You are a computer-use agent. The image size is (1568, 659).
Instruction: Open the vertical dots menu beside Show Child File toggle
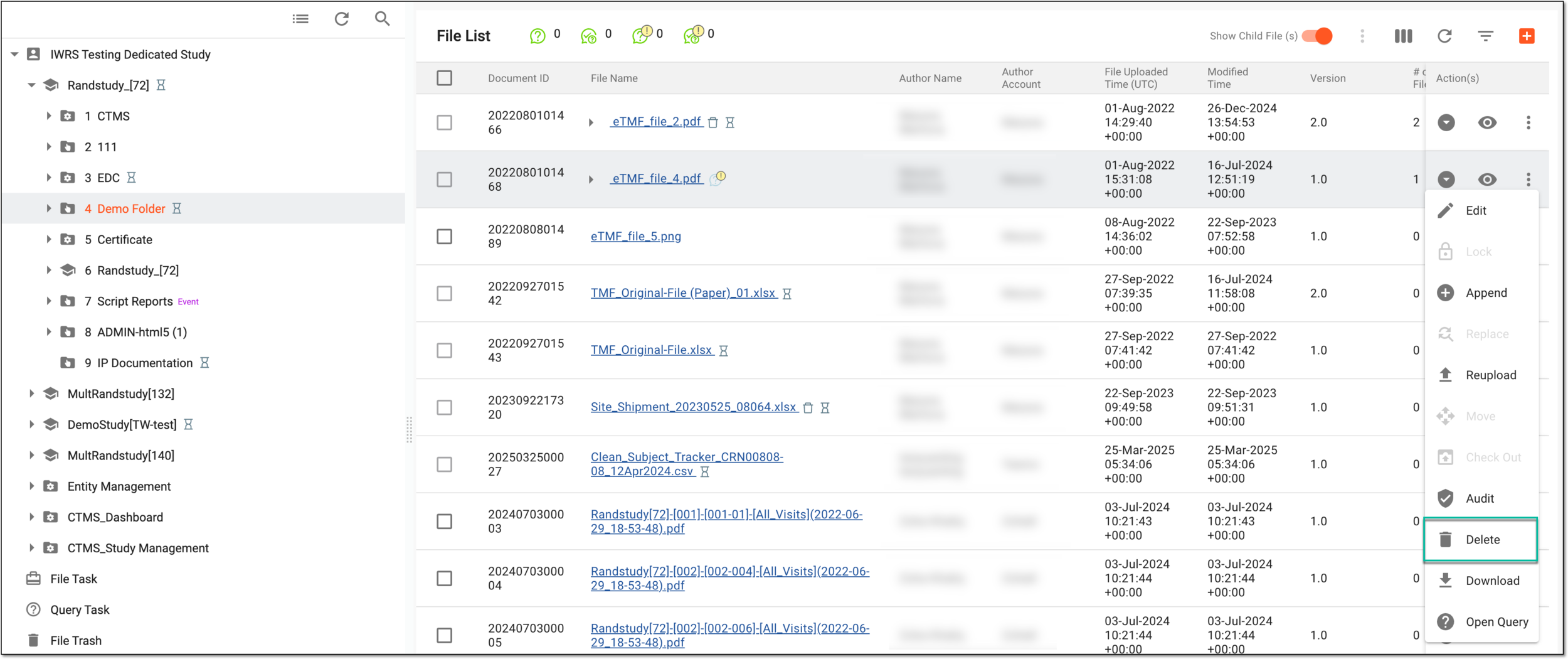tap(1362, 36)
